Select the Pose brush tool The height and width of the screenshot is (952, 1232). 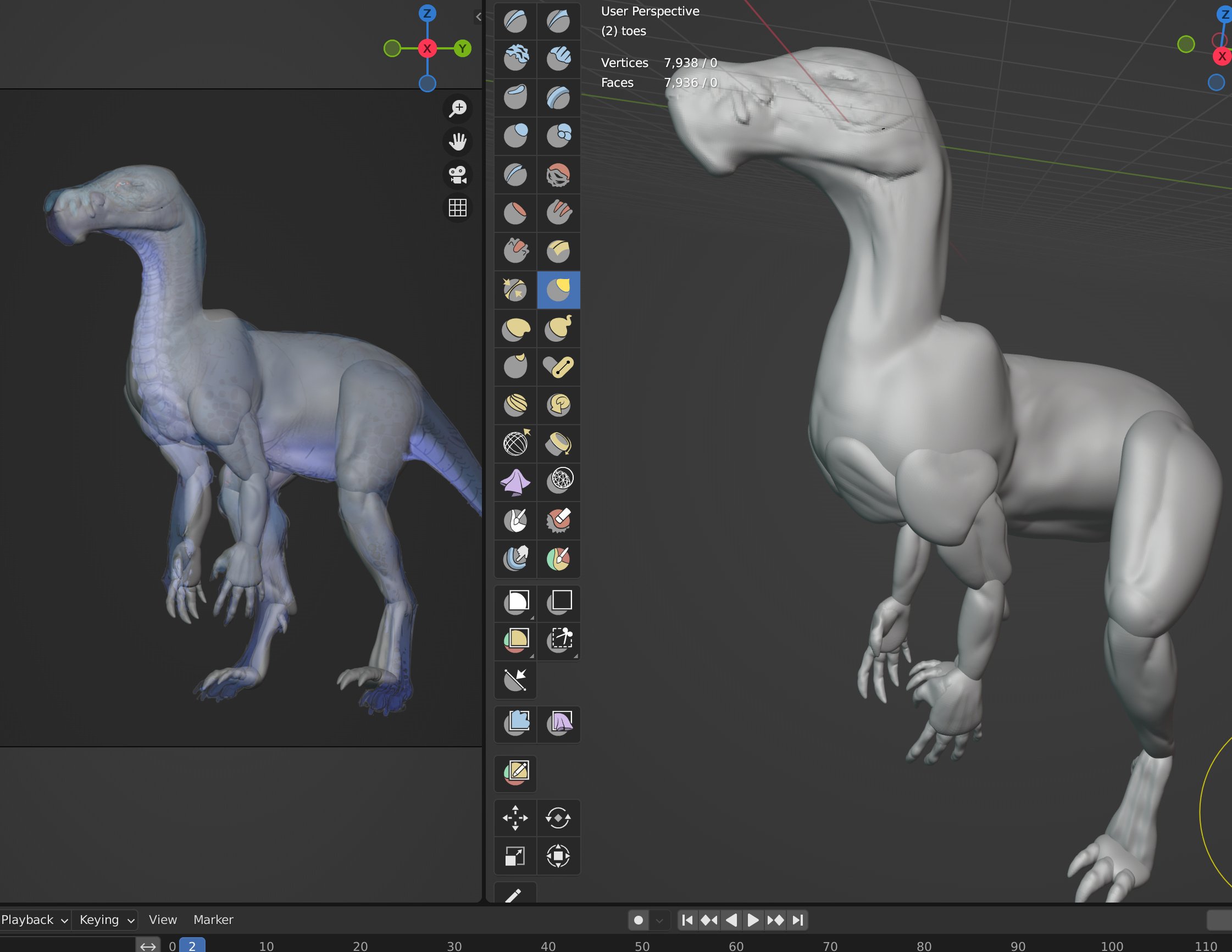(558, 366)
